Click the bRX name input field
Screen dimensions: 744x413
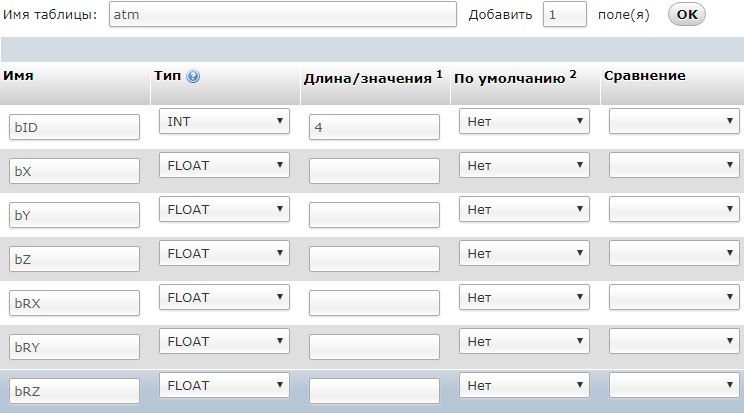[74, 303]
